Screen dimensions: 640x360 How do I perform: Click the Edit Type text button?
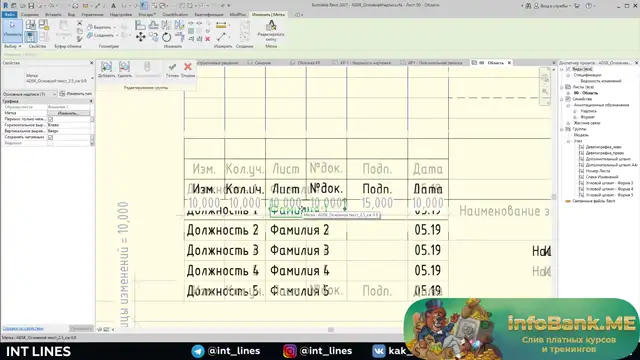[x=79, y=94]
